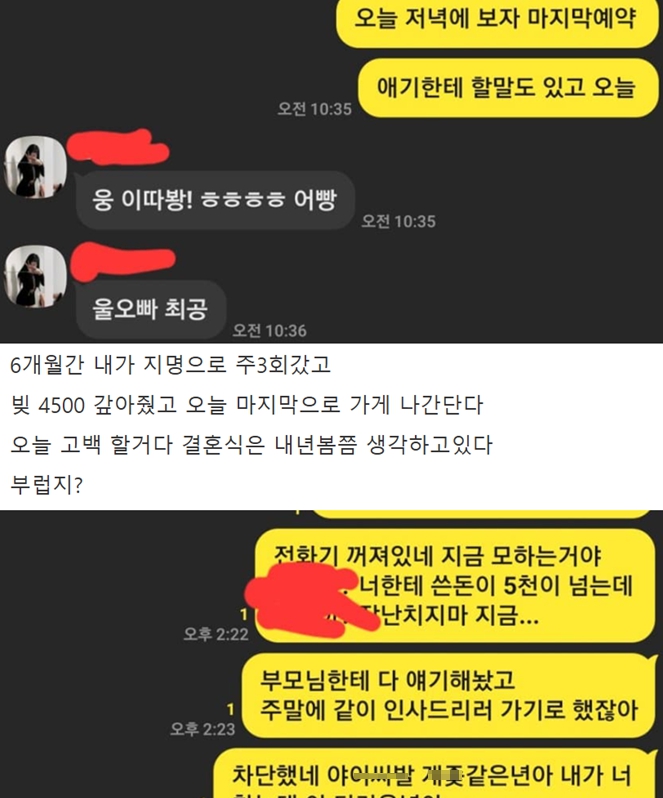
Task: Open the profile photo beside 울오빠 최공 message
Action: (36, 277)
